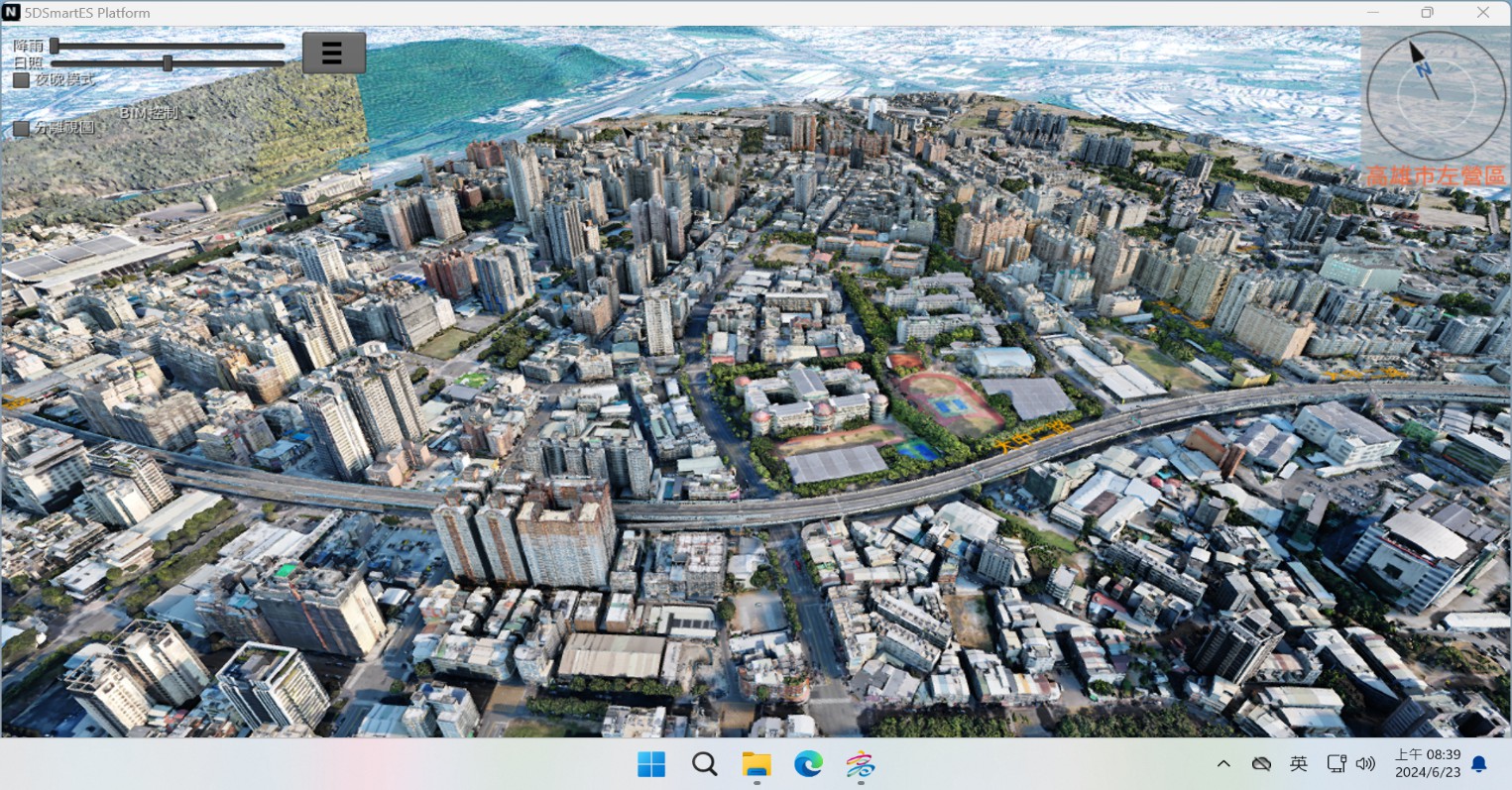Click the 日照 sunlight slider handle
Image resolution: width=1512 pixels, height=790 pixels.
[x=168, y=63]
